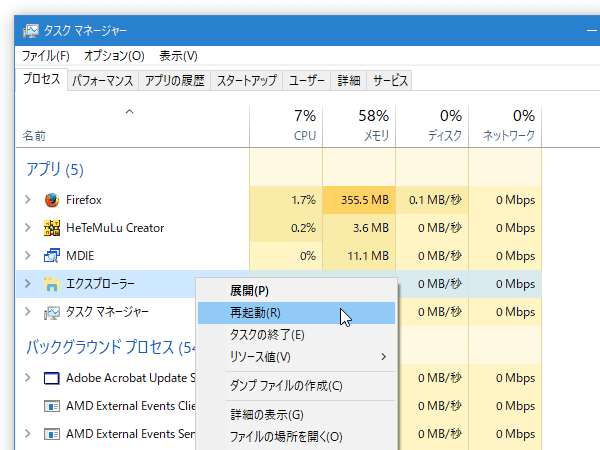Sort by the ネットワーク column header
600x450 pixels.
(x=509, y=135)
